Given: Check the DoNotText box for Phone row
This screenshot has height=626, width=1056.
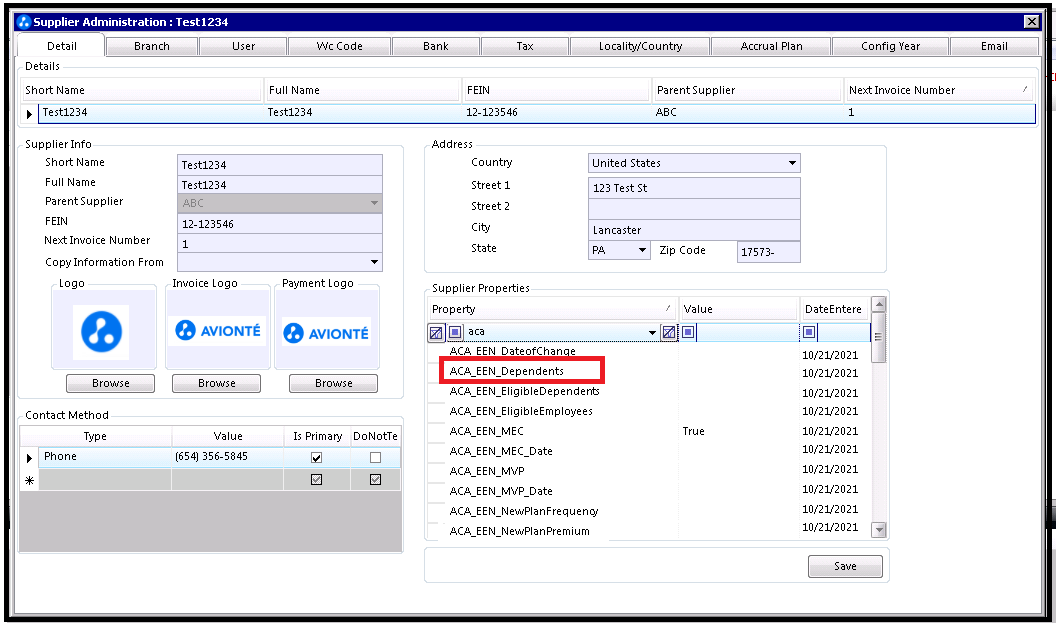Looking at the screenshot, I should (375, 457).
